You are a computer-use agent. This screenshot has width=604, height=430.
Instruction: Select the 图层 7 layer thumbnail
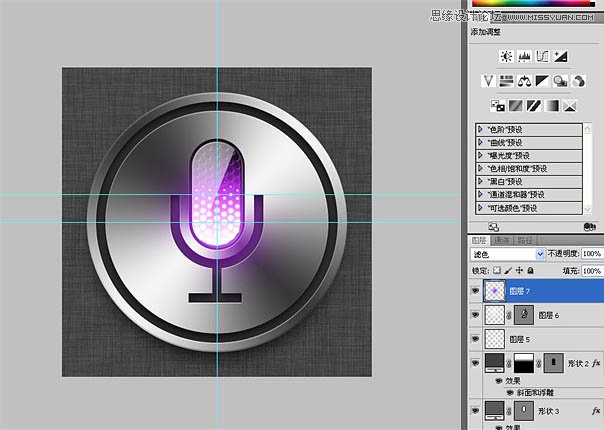pos(494,291)
